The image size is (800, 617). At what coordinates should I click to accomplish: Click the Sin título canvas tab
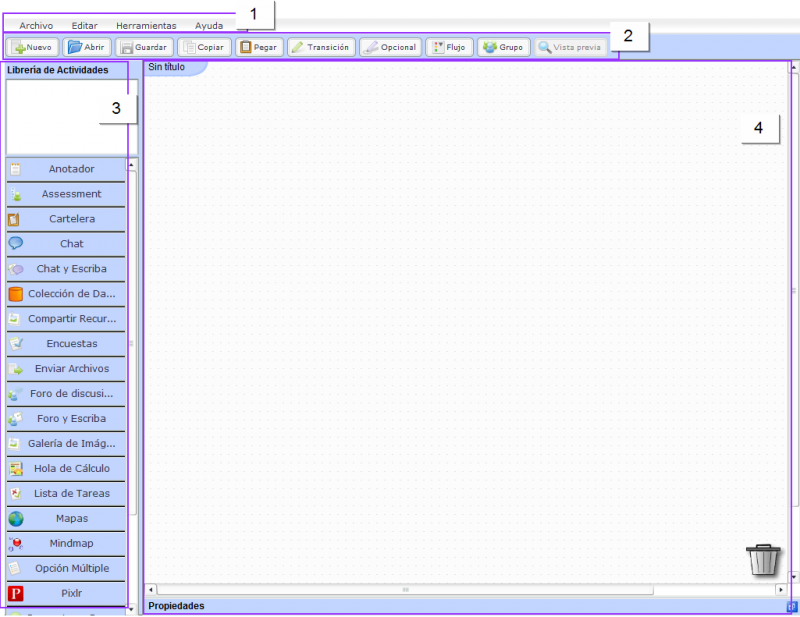tap(167, 67)
